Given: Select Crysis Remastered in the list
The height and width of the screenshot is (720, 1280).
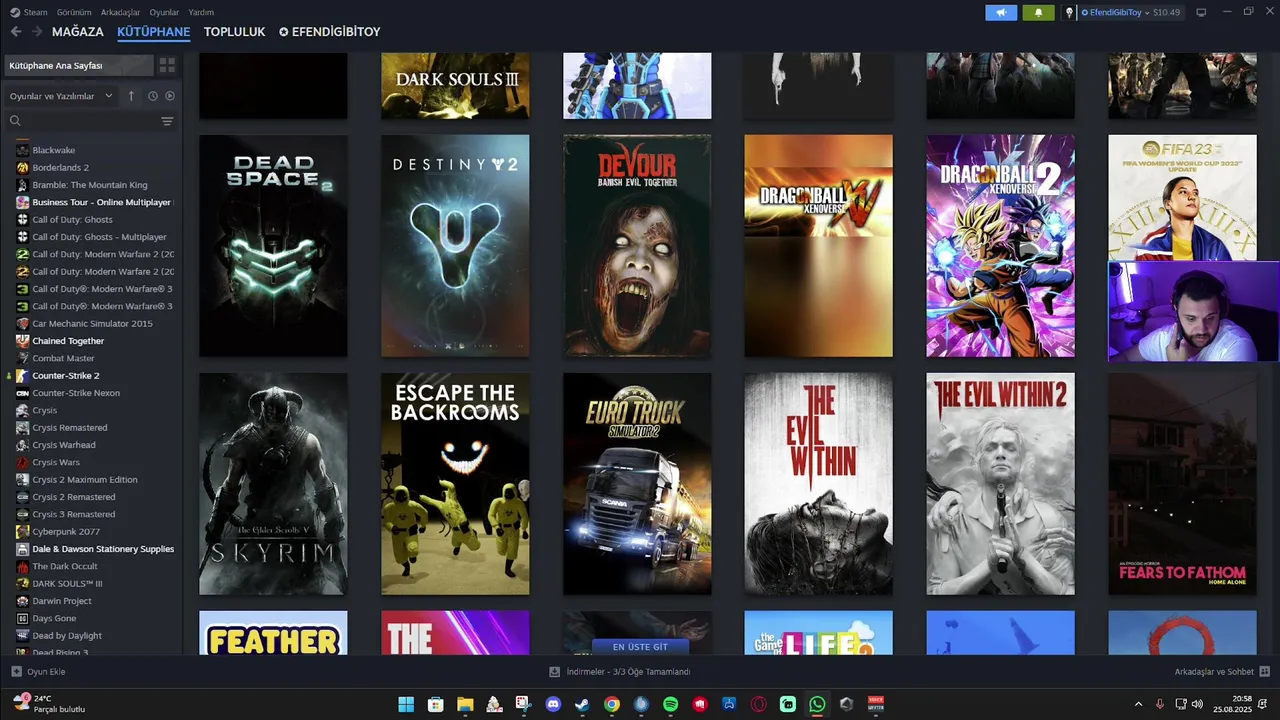Looking at the screenshot, I should point(70,427).
